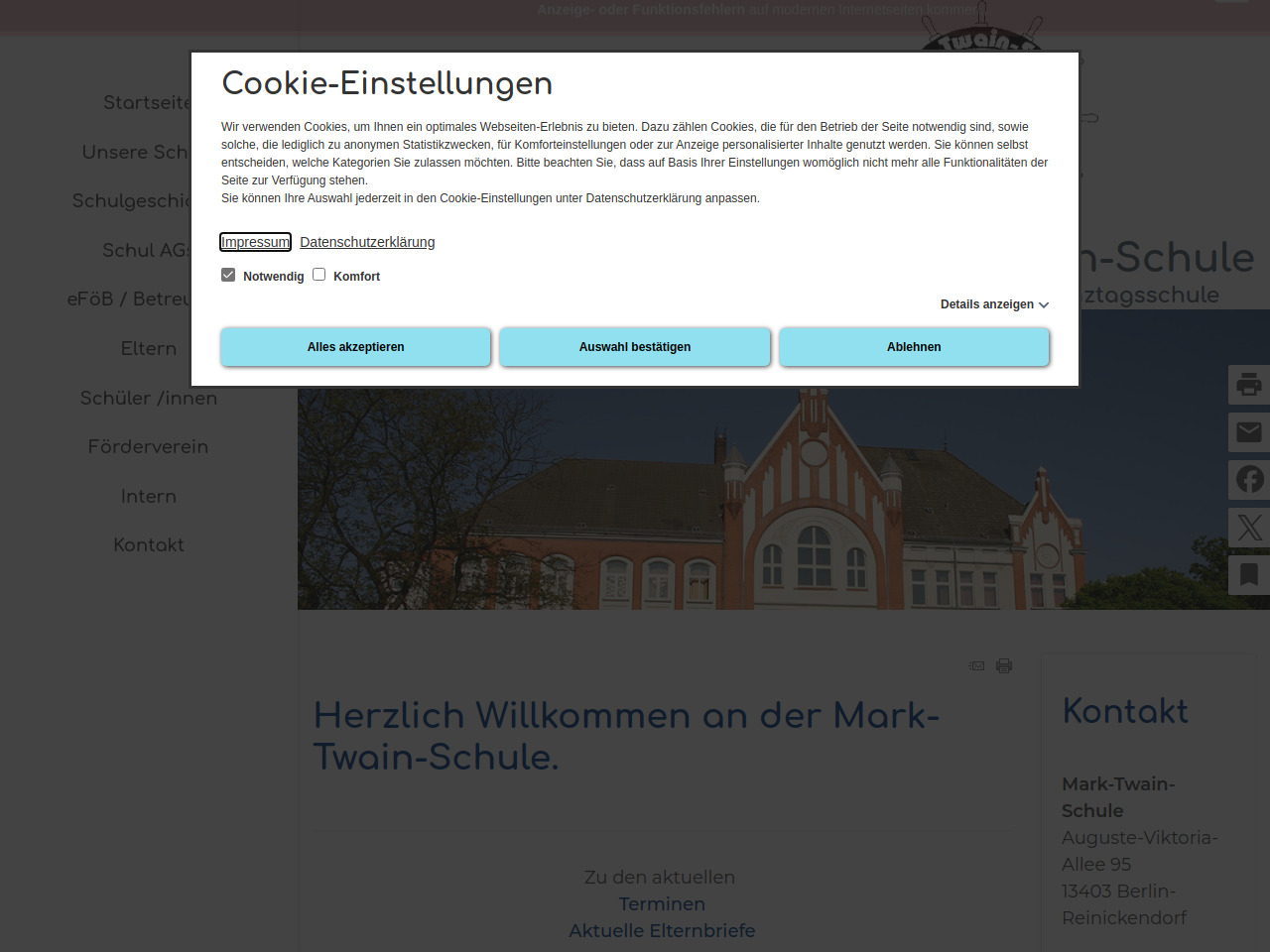This screenshot has height=952, width=1270.
Task: Click the email envelope icon in right sidebar
Action: (x=1249, y=432)
